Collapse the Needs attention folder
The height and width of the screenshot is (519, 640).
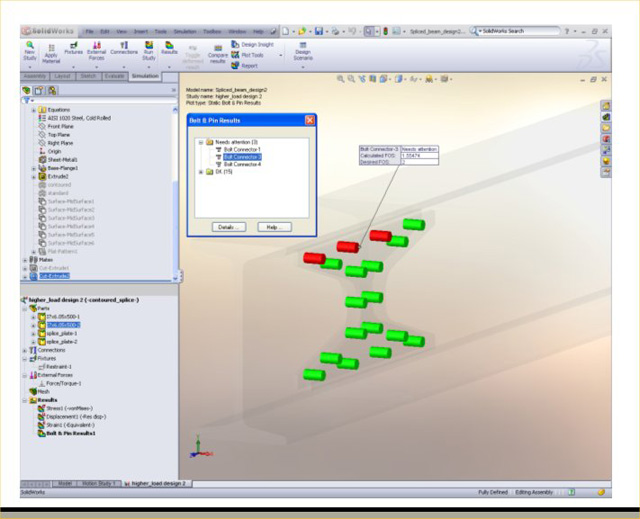pyautogui.click(x=200, y=142)
